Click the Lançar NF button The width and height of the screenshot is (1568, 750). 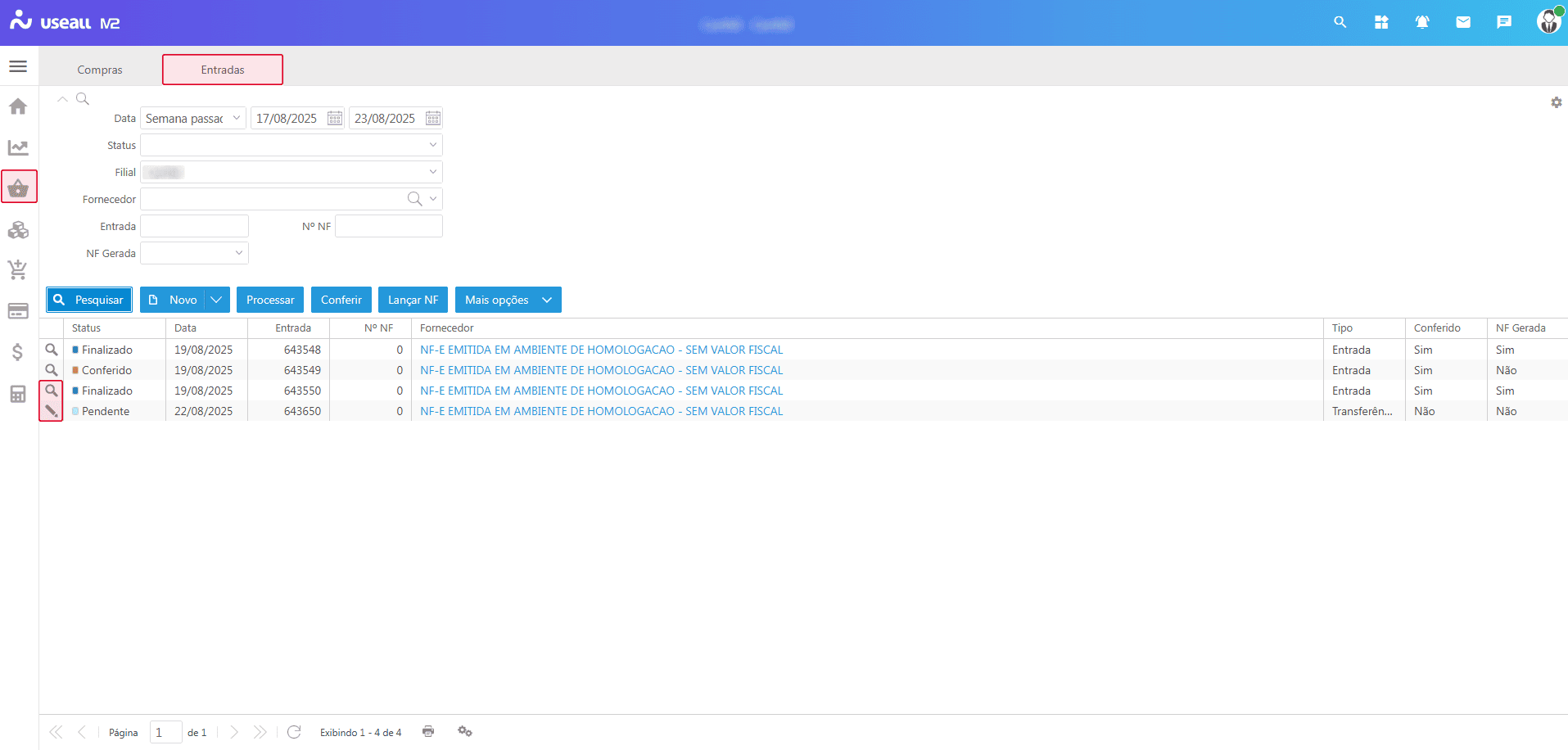point(413,300)
